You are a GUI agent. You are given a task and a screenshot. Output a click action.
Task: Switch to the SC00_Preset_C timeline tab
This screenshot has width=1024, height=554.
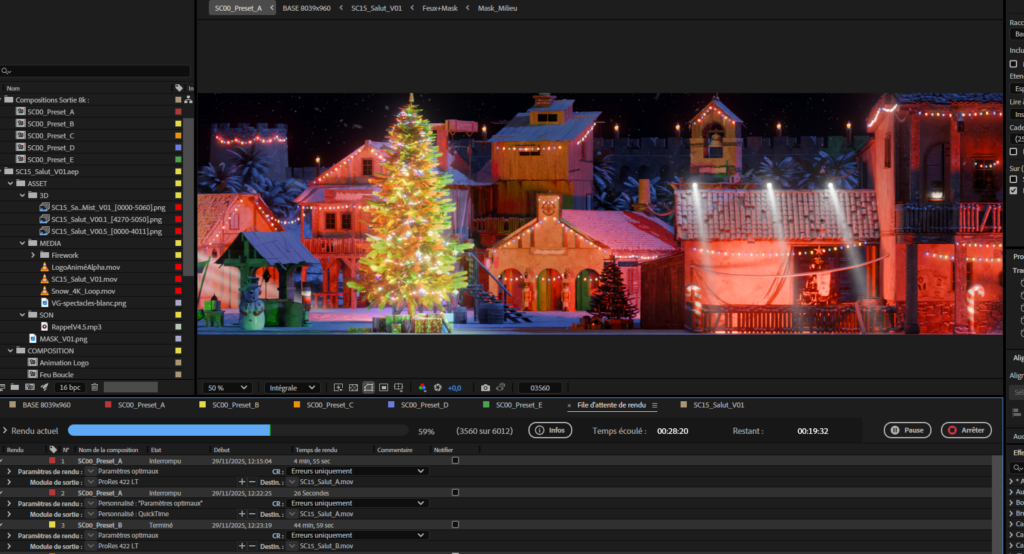[330, 405]
